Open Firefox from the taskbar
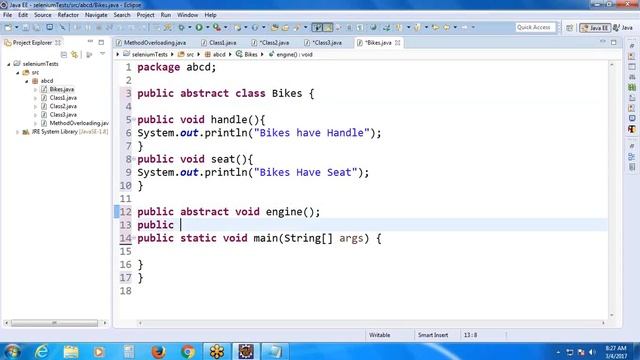The width and height of the screenshot is (640, 360). [x=158, y=351]
